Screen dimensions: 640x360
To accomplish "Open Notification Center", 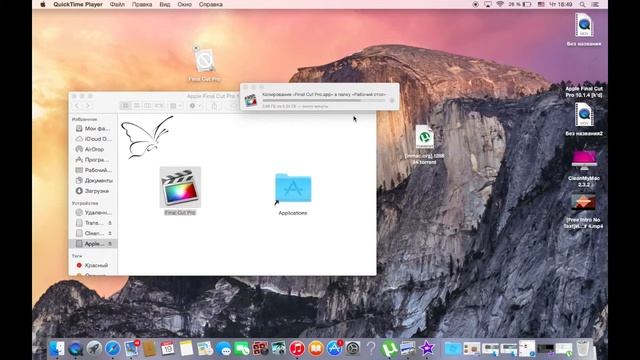I will coord(596,4).
